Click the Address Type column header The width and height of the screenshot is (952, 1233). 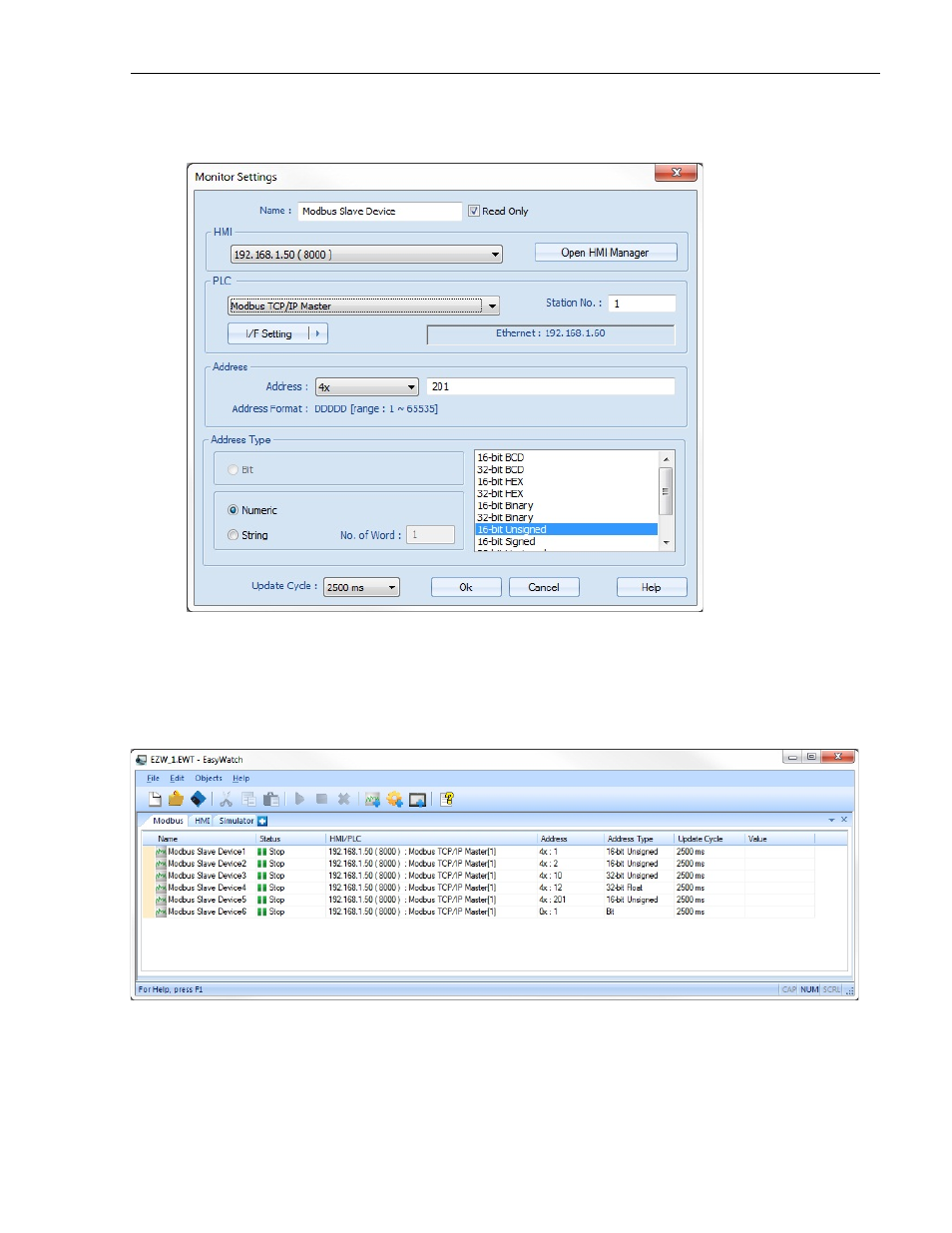(x=639, y=839)
